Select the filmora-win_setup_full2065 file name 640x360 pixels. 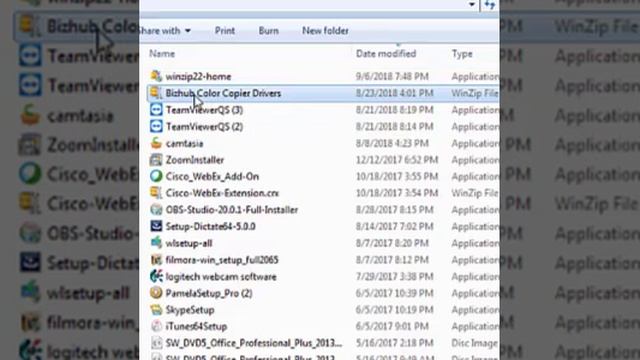tap(222, 260)
